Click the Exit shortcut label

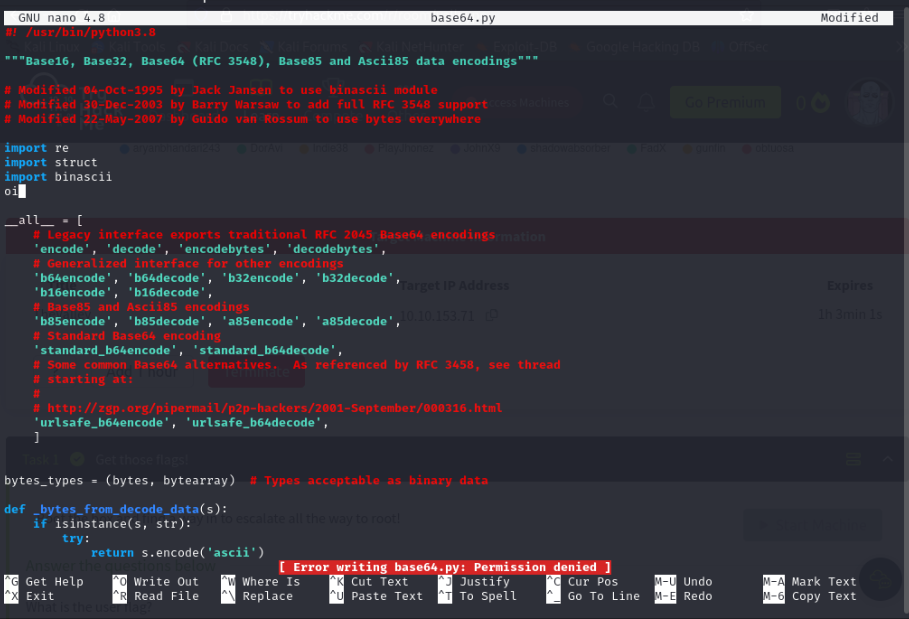40,596
